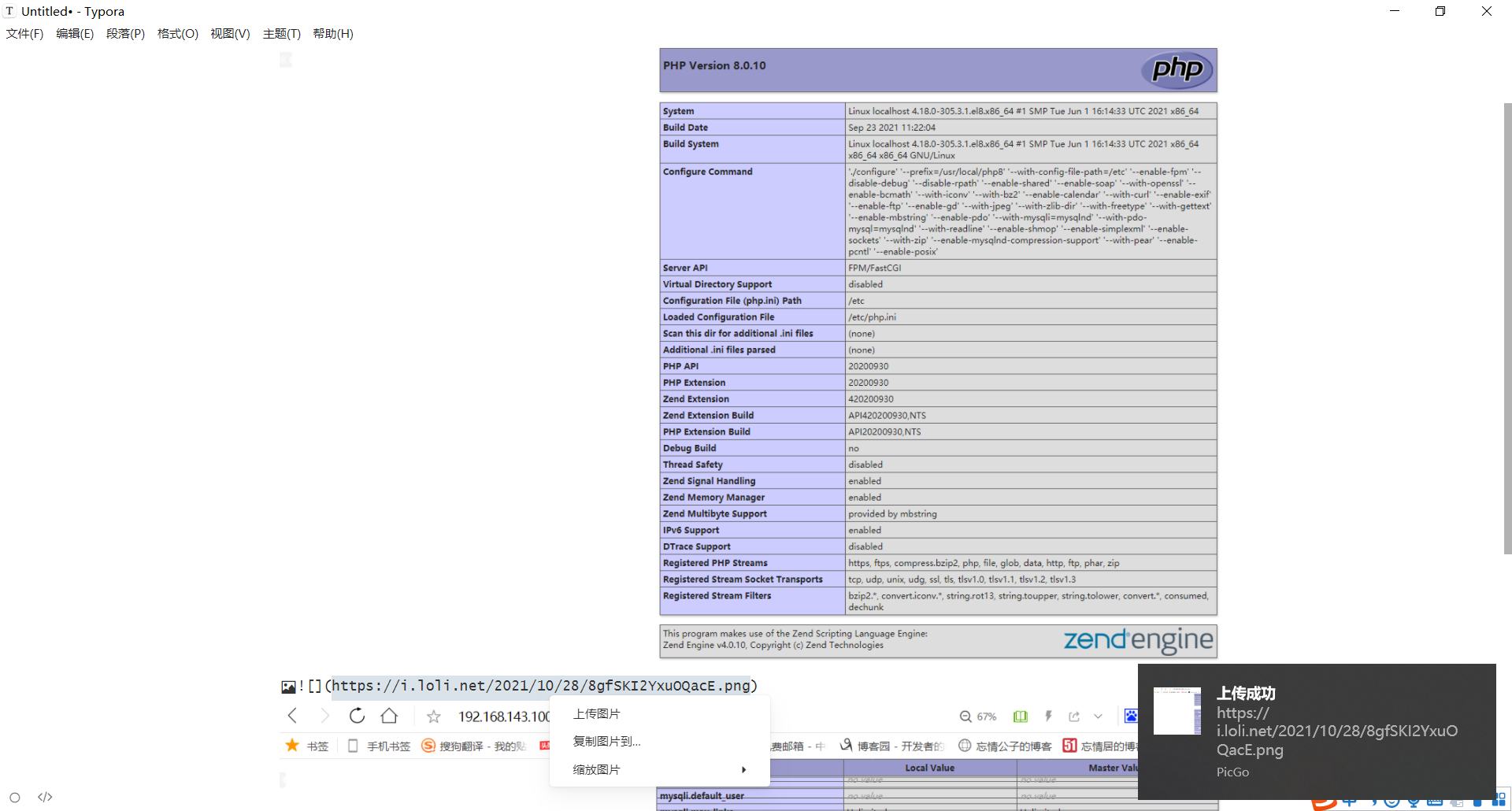Click the browser reload icon in the screenshot

pyautogui.click(x=357, y=716)
